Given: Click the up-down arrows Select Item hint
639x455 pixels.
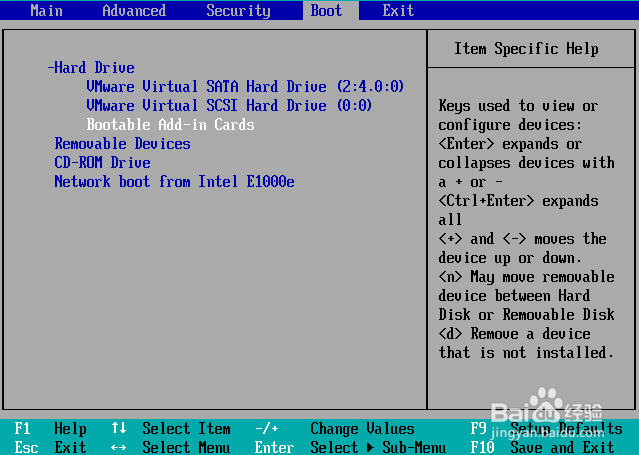Looking at the screenshot, I should pyautogui.click(x=171, y=428).
